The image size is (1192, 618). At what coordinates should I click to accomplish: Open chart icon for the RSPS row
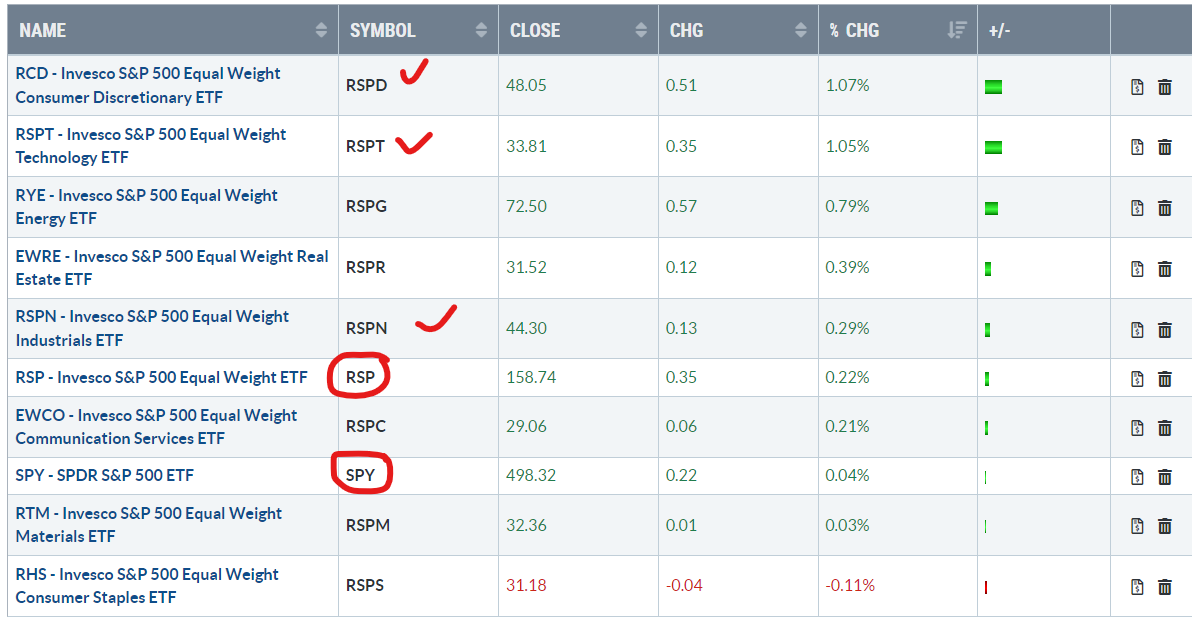pyautogui.click(x=1137, y=587)
